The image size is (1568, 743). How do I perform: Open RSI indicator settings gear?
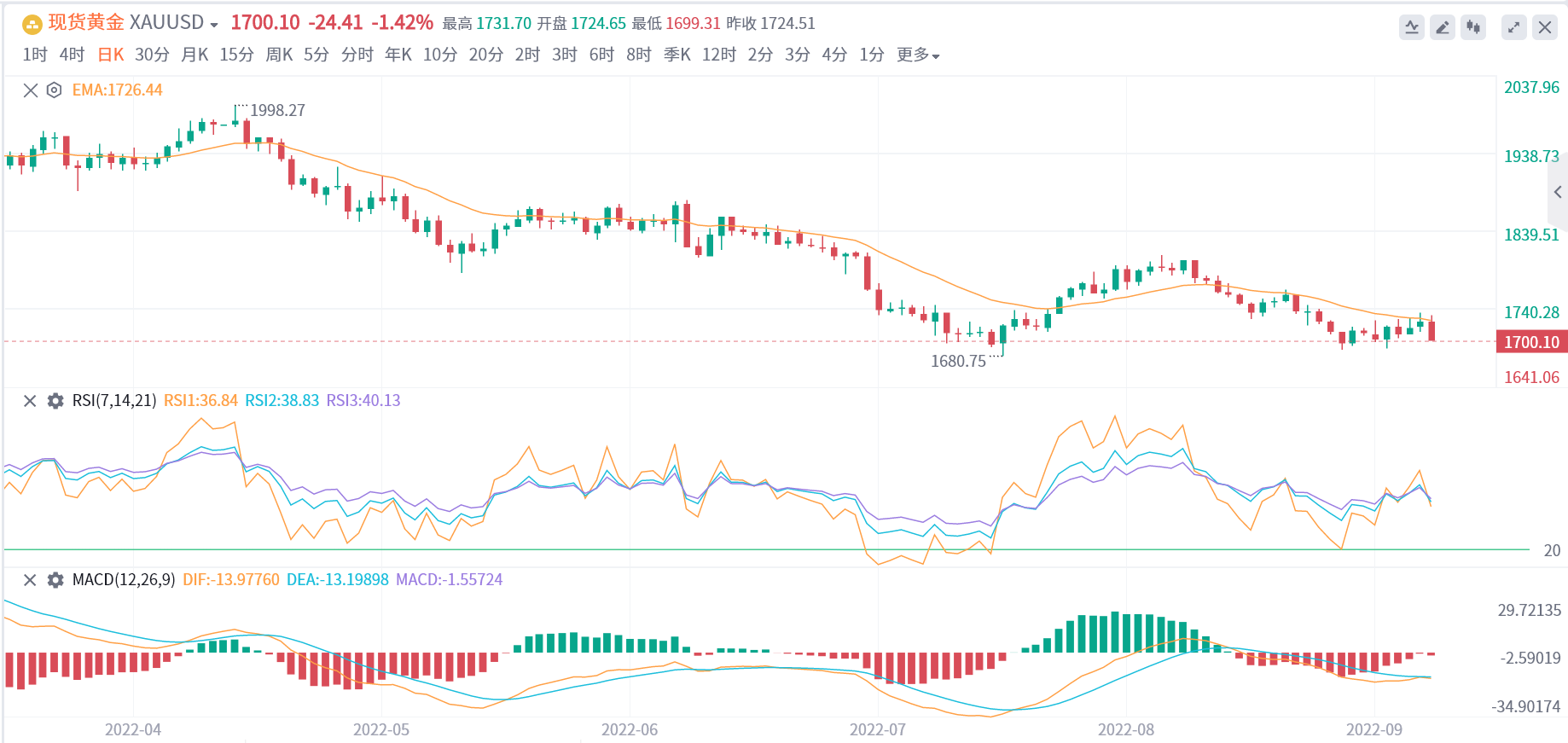(55, 401)
